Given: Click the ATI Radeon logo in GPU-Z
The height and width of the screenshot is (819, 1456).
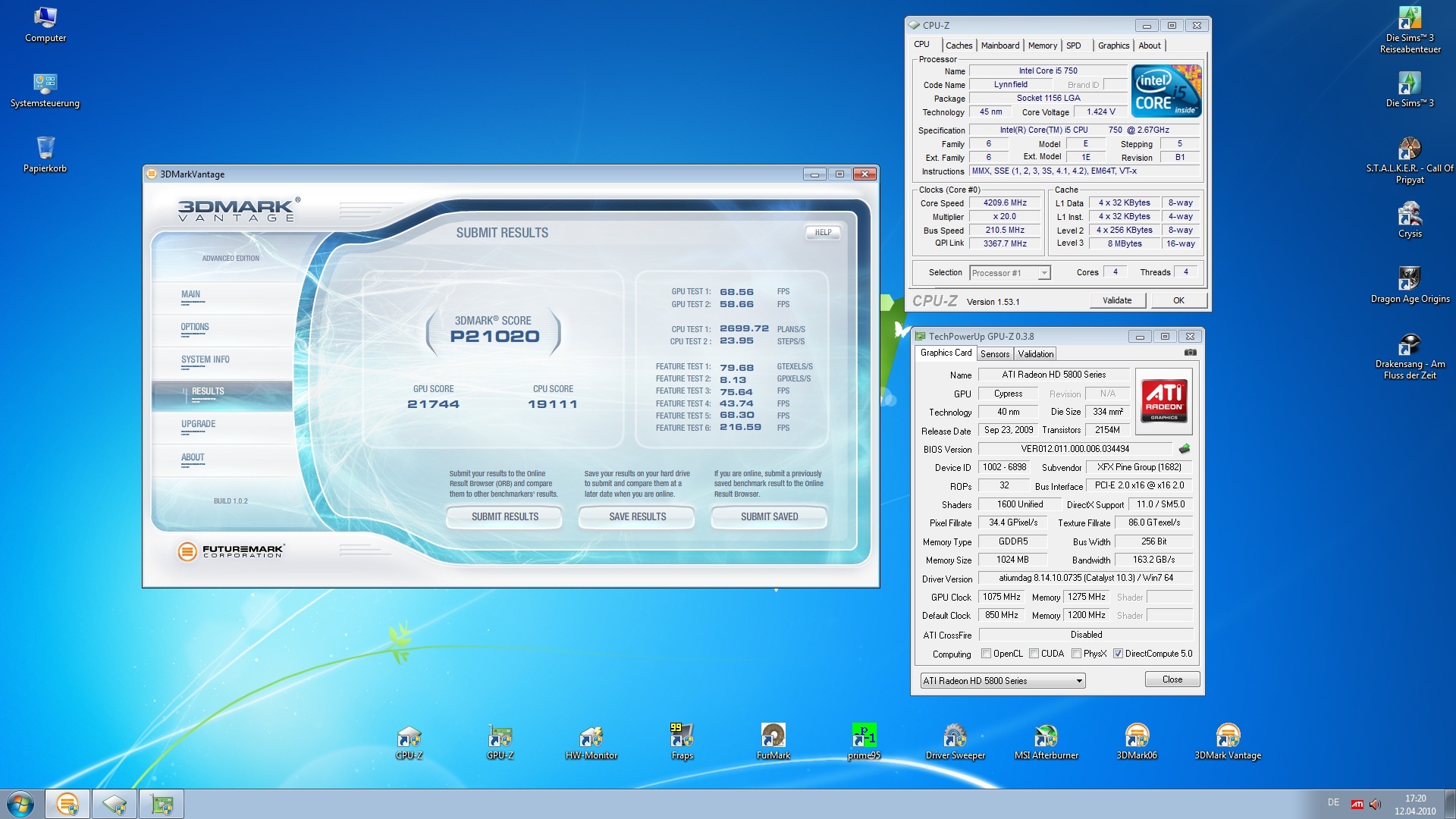Looking at the screenshot, I should point(1163,400).
